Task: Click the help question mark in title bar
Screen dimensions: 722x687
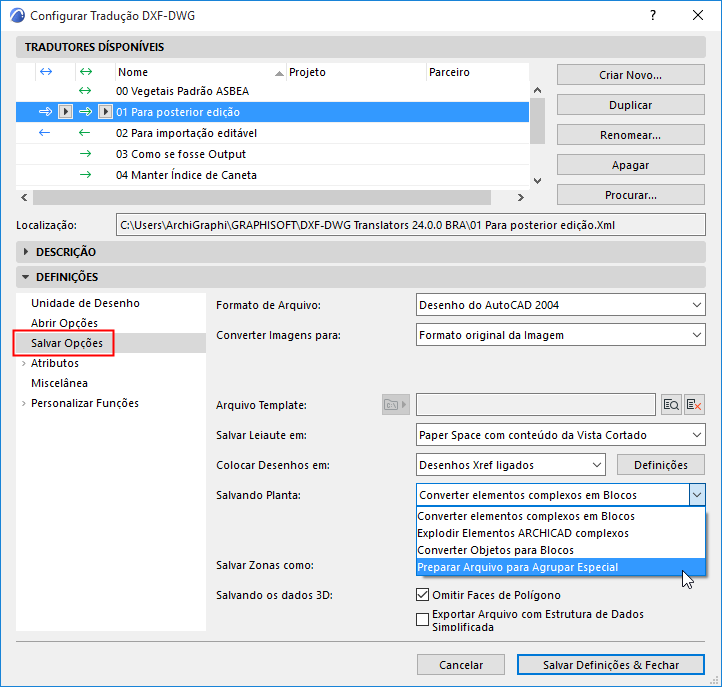Action: pyautogui.click(x=653, y=16)
